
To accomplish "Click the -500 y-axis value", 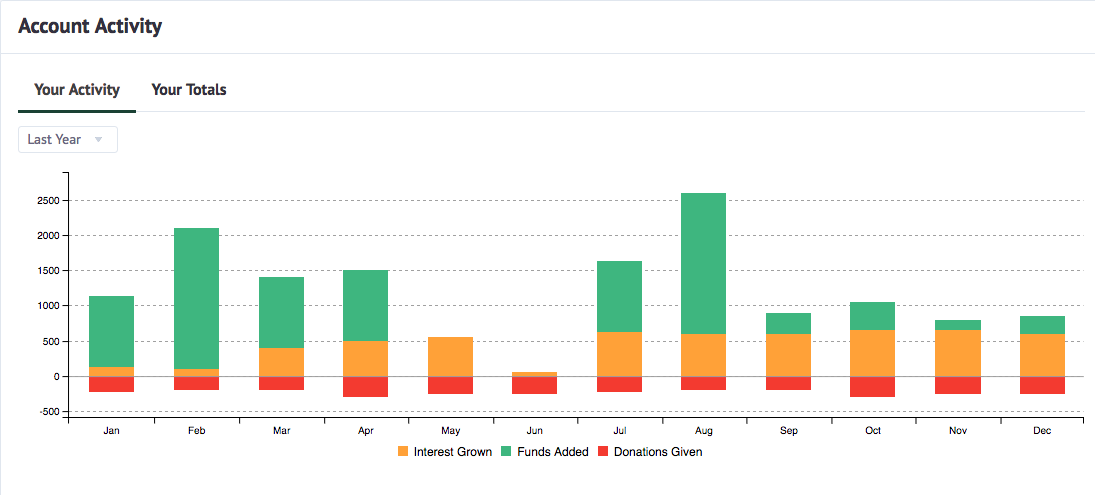I will (x=50, y=411).
